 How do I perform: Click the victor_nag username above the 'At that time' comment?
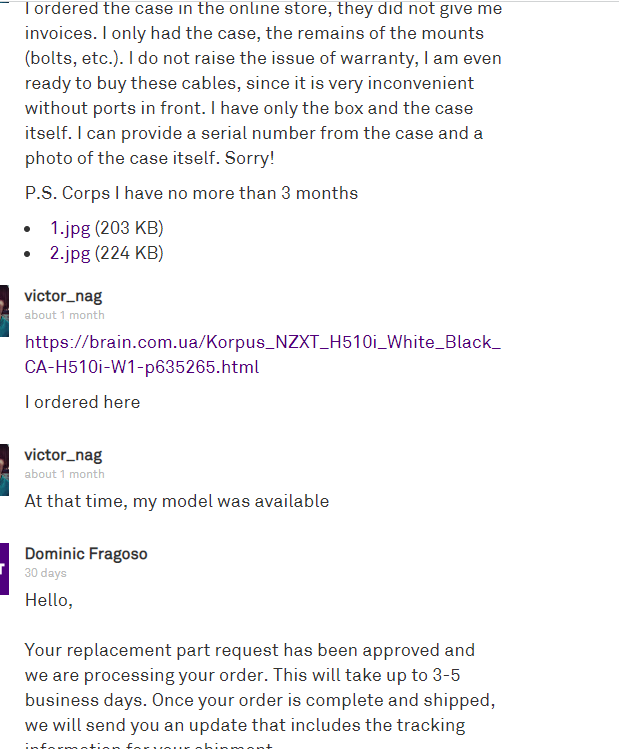point(63,455)
